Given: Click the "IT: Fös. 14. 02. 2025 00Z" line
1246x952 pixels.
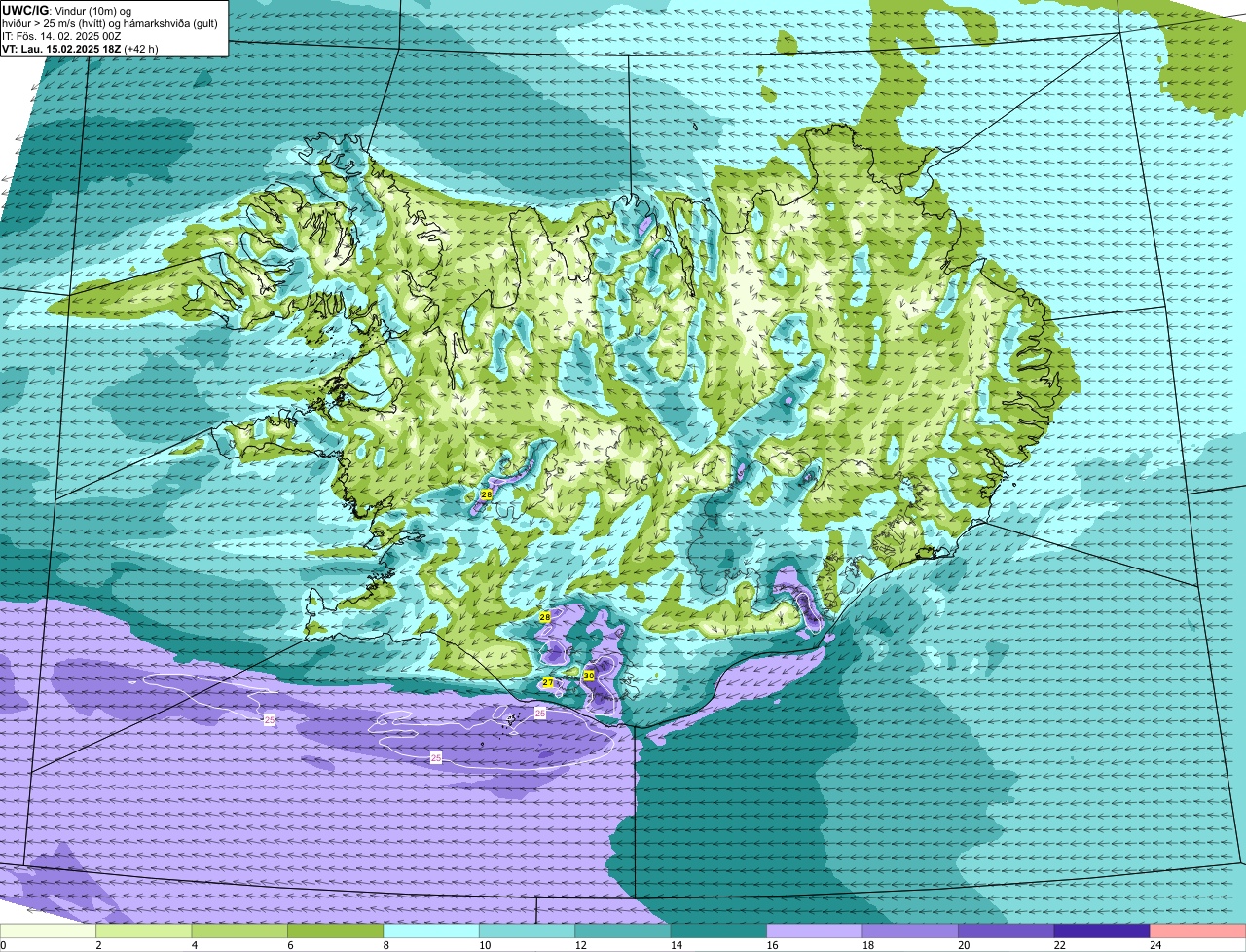Looking at the screenshot, I should click(61, 36).
